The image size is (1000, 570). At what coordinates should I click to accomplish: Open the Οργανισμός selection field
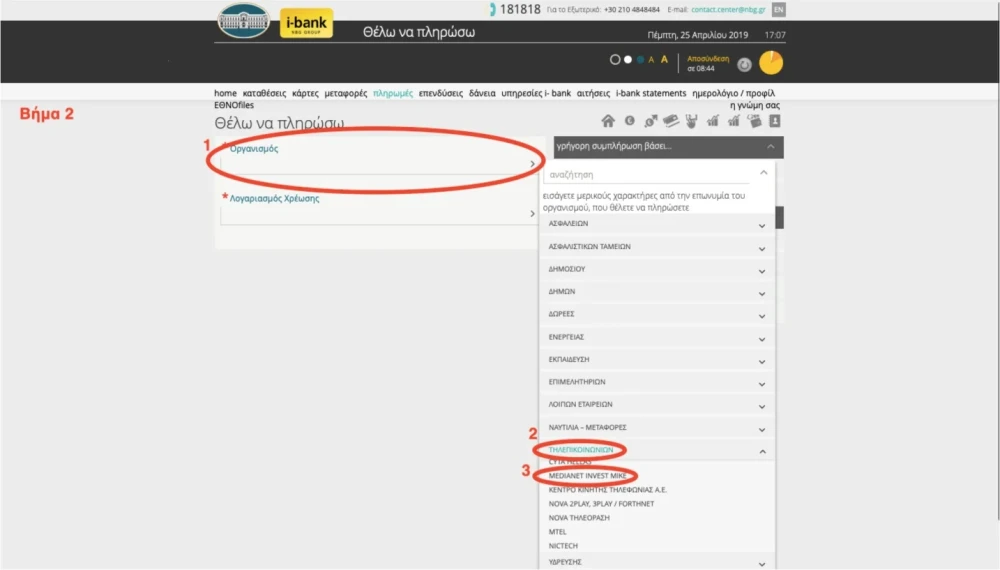click(x=378, y=164)
